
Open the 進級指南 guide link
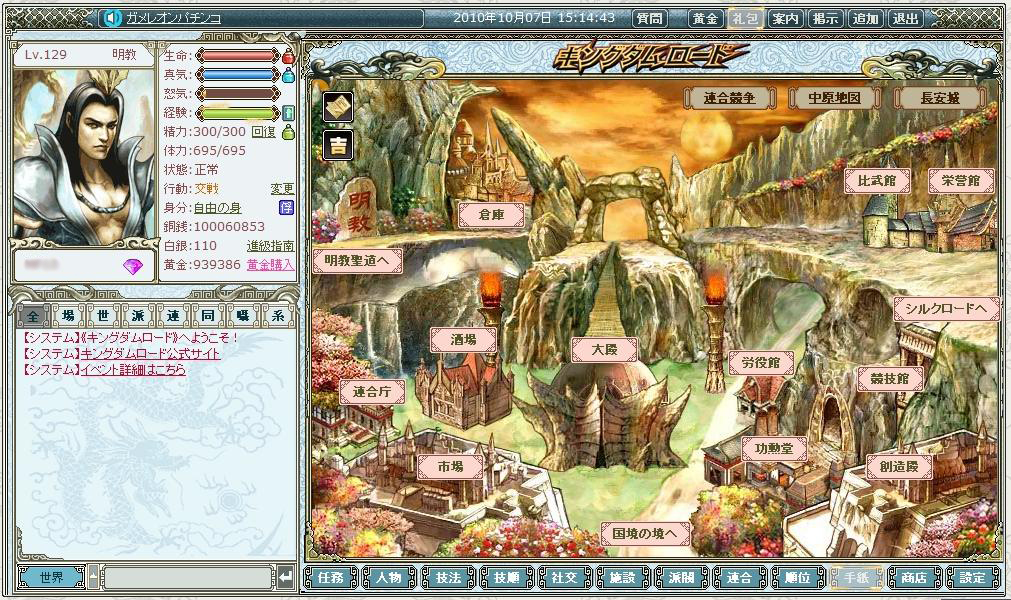click(x=271, y=246)
